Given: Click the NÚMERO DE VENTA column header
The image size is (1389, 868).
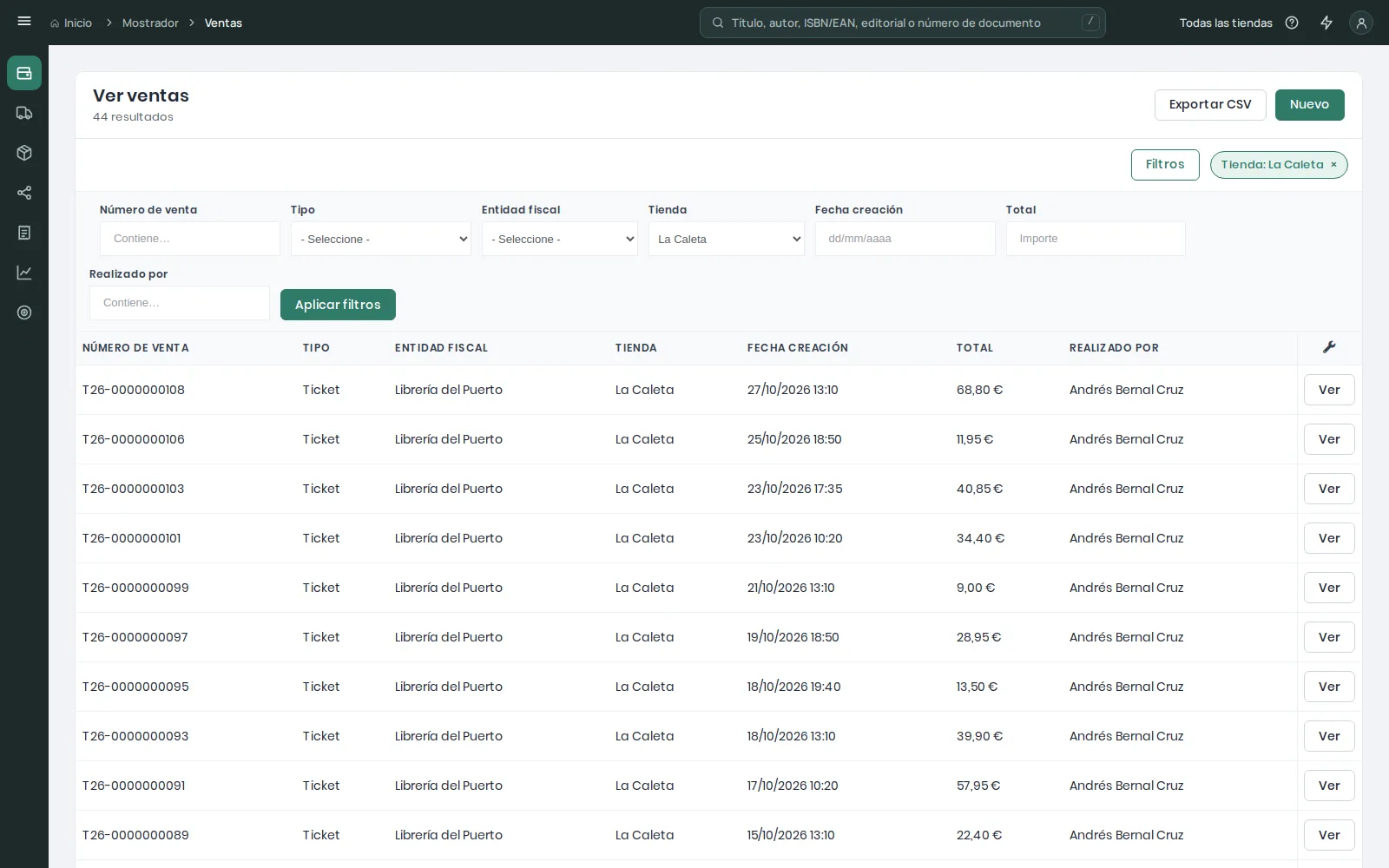Looking at the screenshot, I should 135,348.
